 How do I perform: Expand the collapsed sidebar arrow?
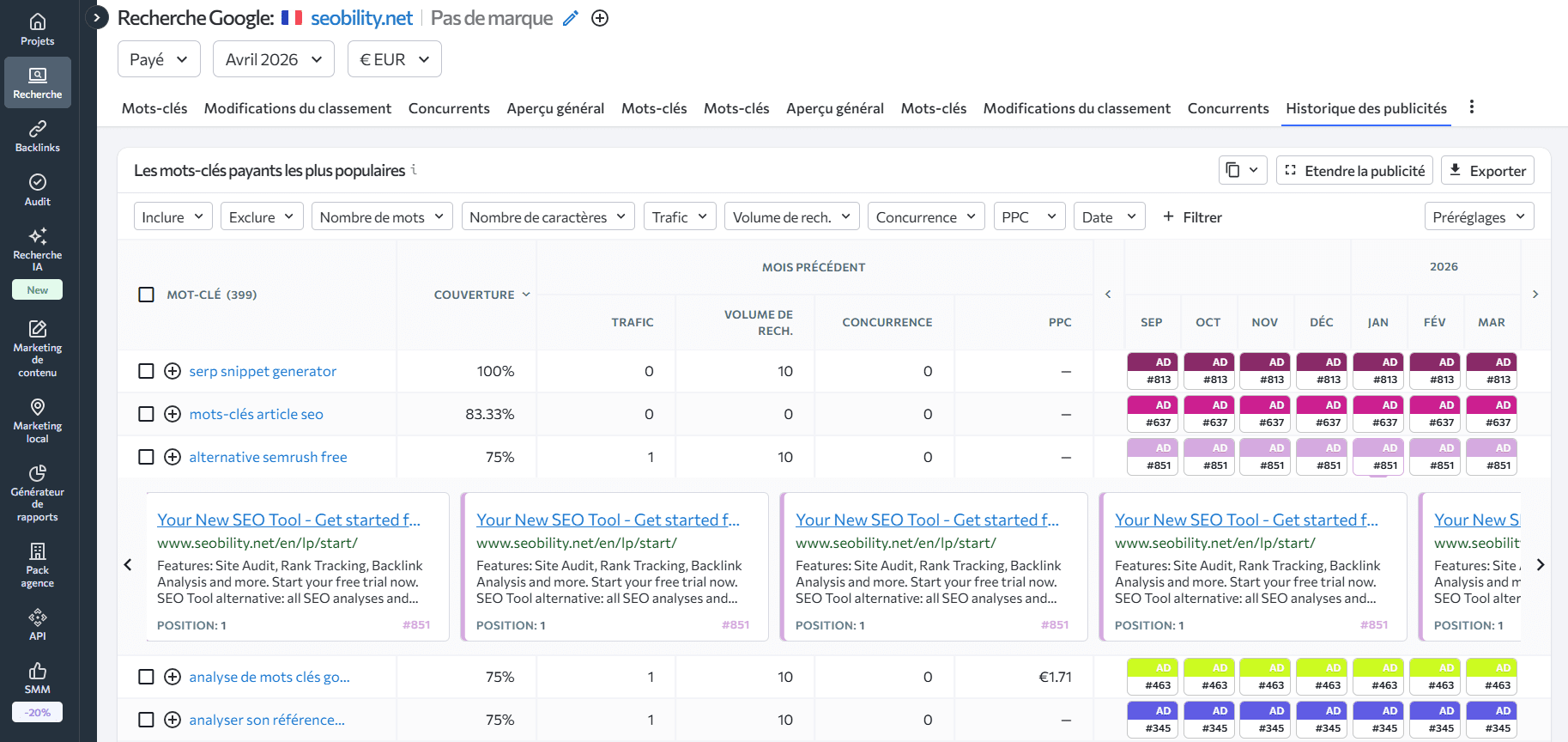(x=96, y=17)
